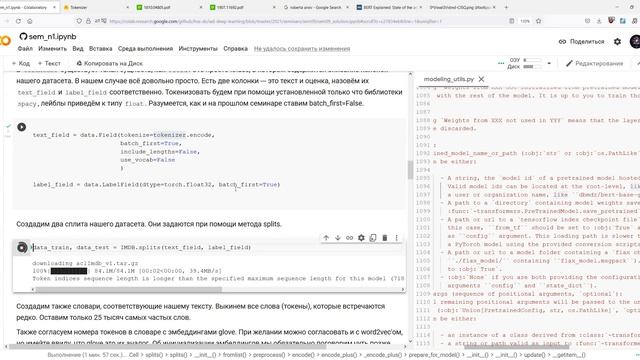Click the GitHub icon beside sem_n1.ipynb
This screenshot has height=360, width=640.
pos(23,37)
